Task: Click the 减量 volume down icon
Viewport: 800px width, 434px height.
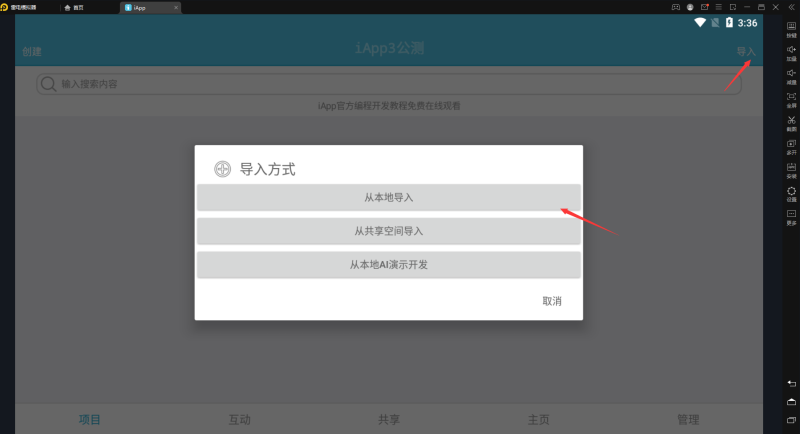Action: click(x=791, y=76)
